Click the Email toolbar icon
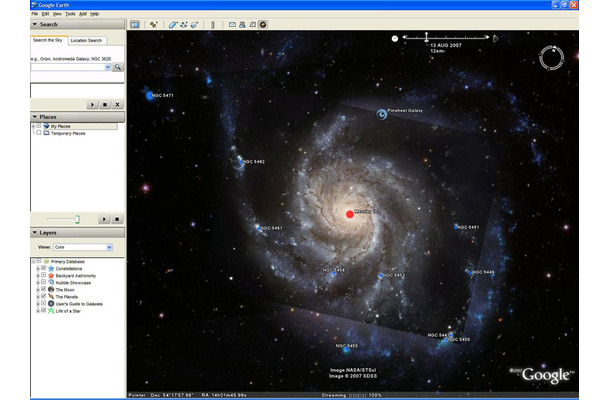The height and width of the screenshot is (400, 610). (x=232, y=25)
